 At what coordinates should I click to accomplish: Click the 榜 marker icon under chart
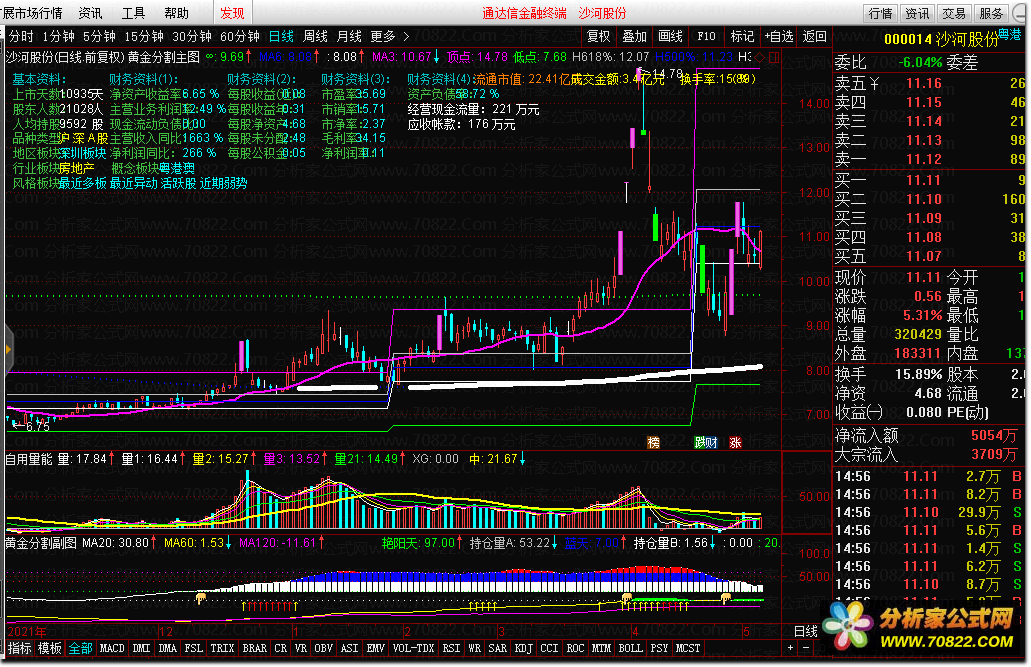pyautogui.click(x=654, y=443)
